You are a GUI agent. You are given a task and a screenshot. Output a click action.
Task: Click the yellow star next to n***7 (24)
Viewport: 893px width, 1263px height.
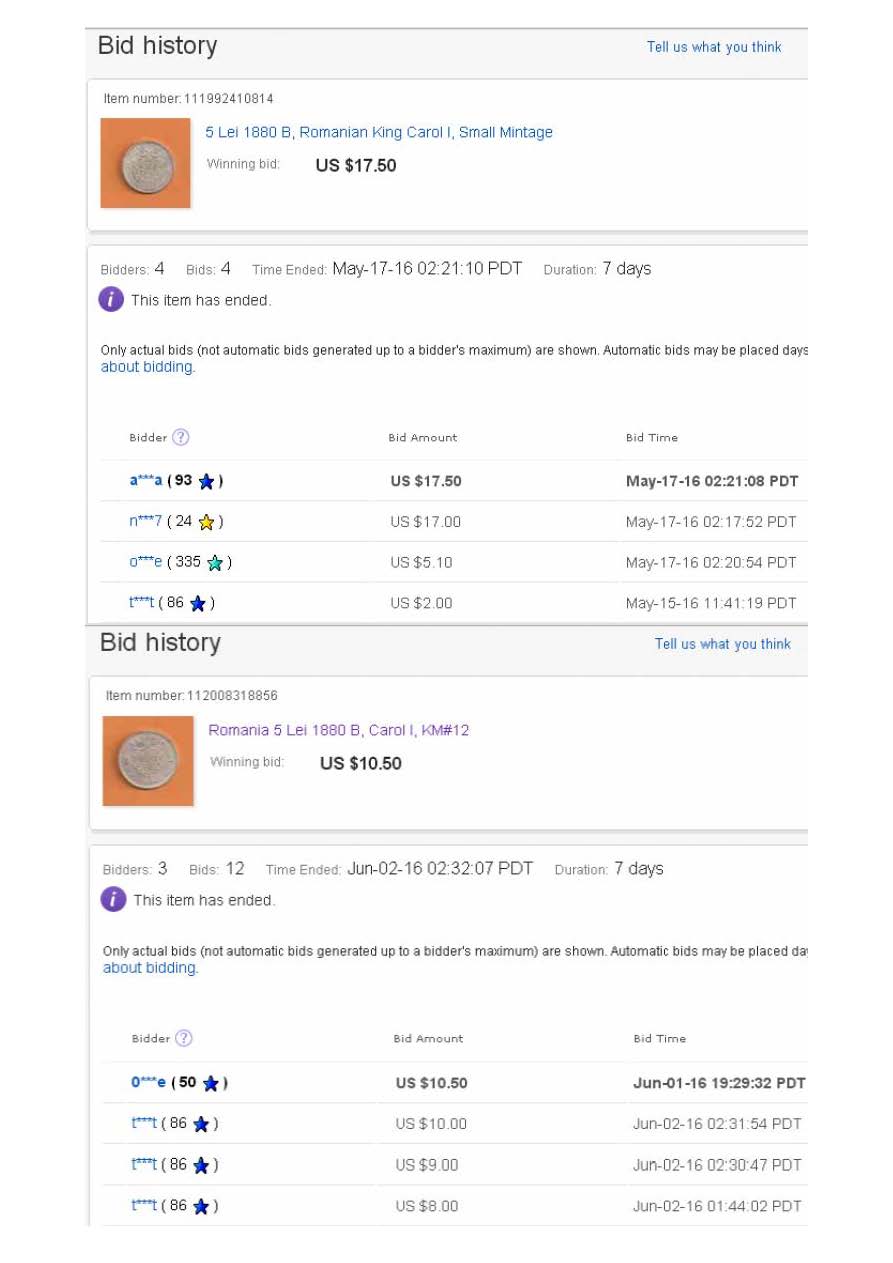[x=206, y=522]
